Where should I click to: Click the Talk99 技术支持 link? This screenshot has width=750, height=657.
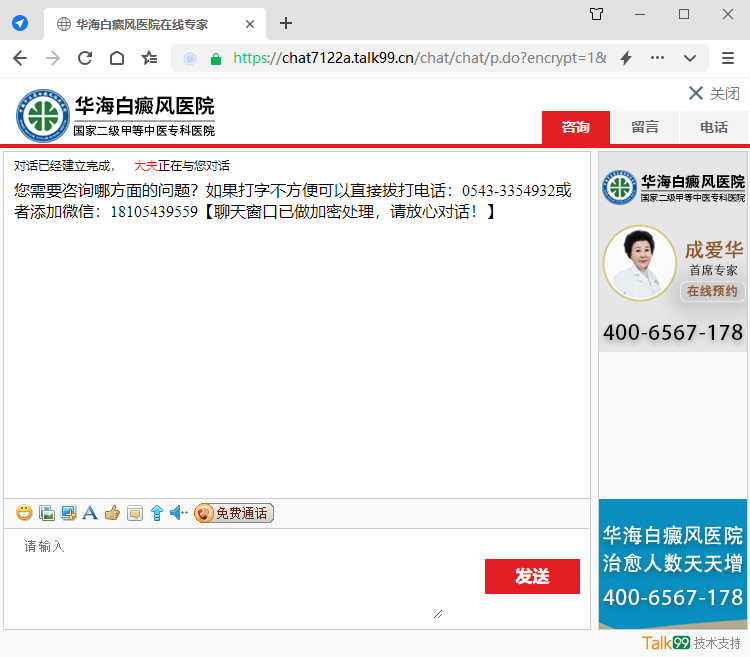click(x=691, y=643)
